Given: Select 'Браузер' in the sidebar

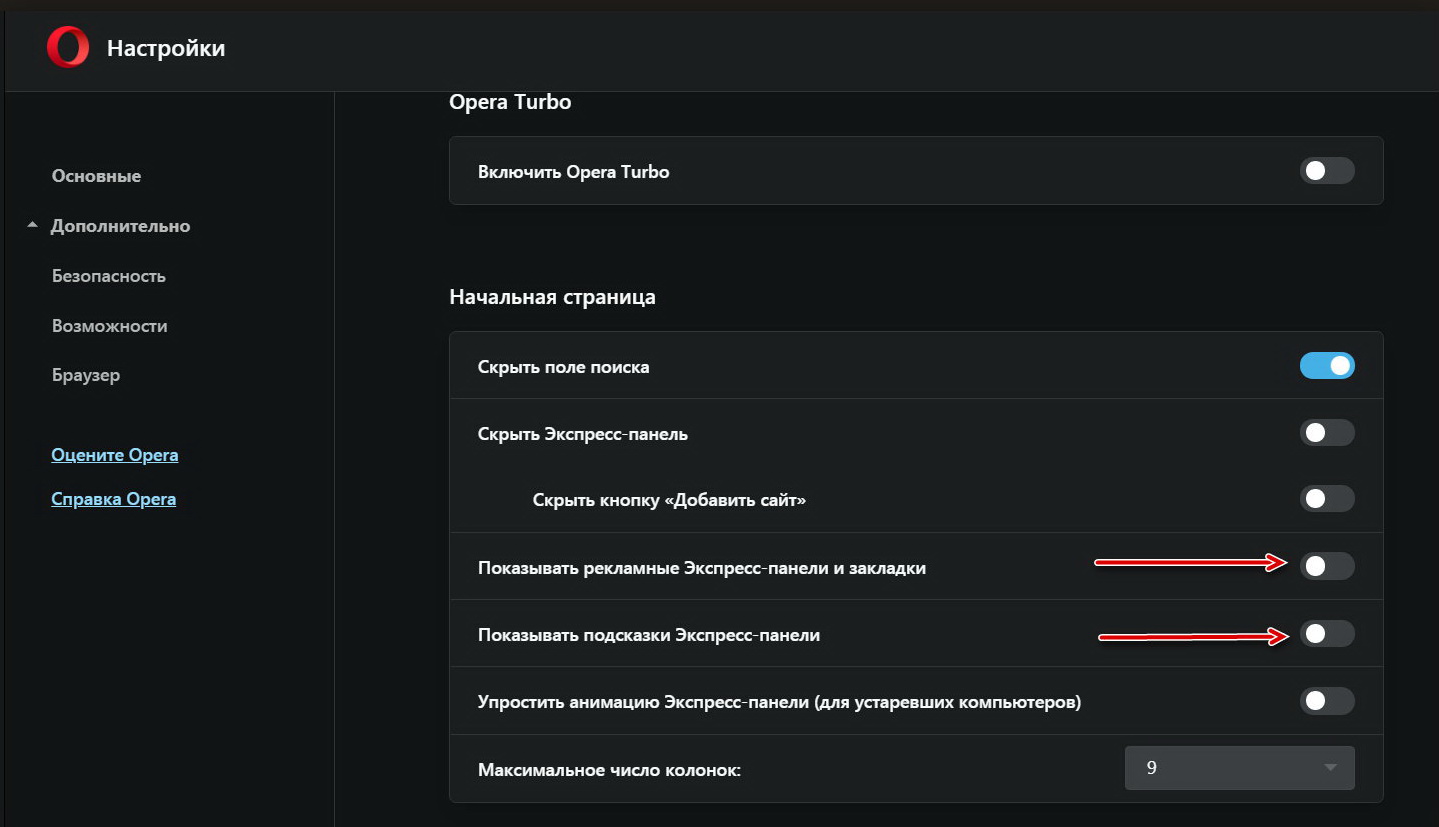Looking at the screenshot, I should 86,376.
